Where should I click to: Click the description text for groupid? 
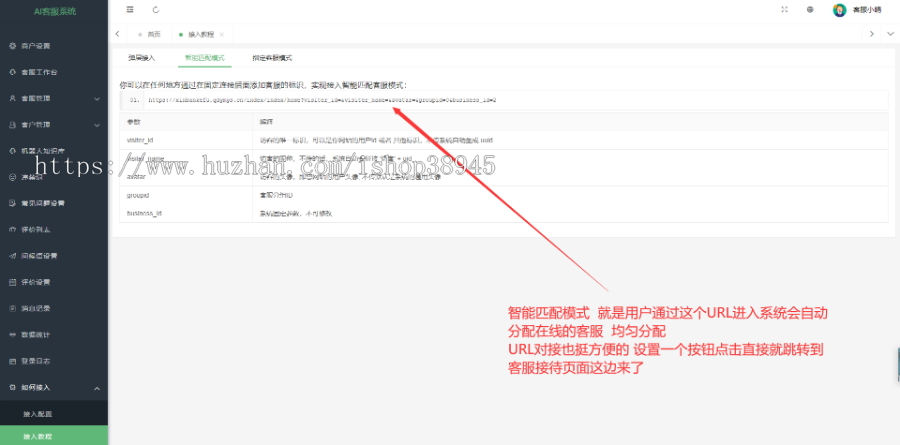(277, 195)
